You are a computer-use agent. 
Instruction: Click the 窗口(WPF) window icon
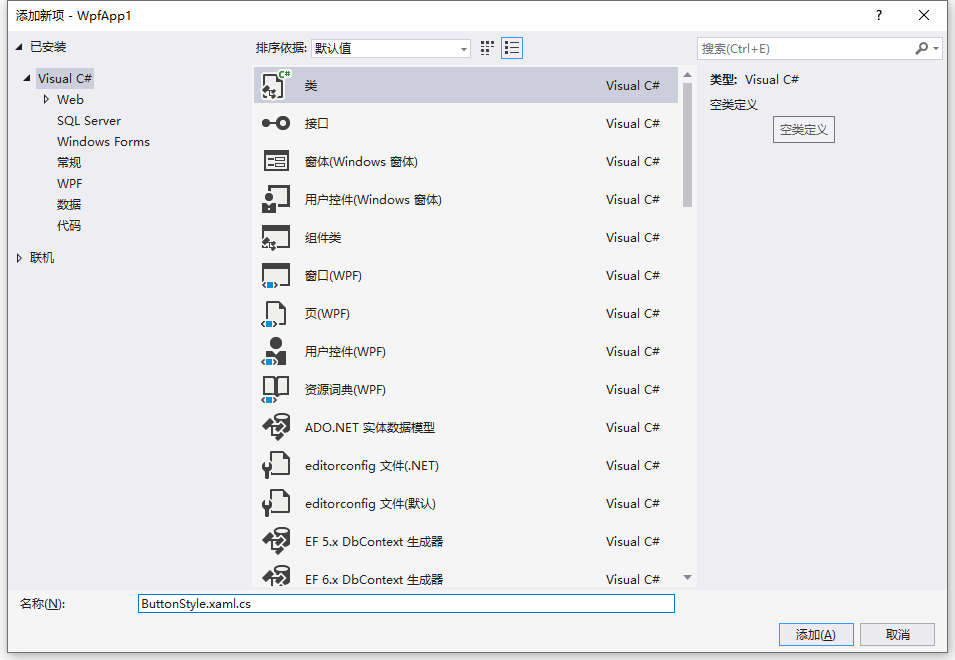(276, 276)
